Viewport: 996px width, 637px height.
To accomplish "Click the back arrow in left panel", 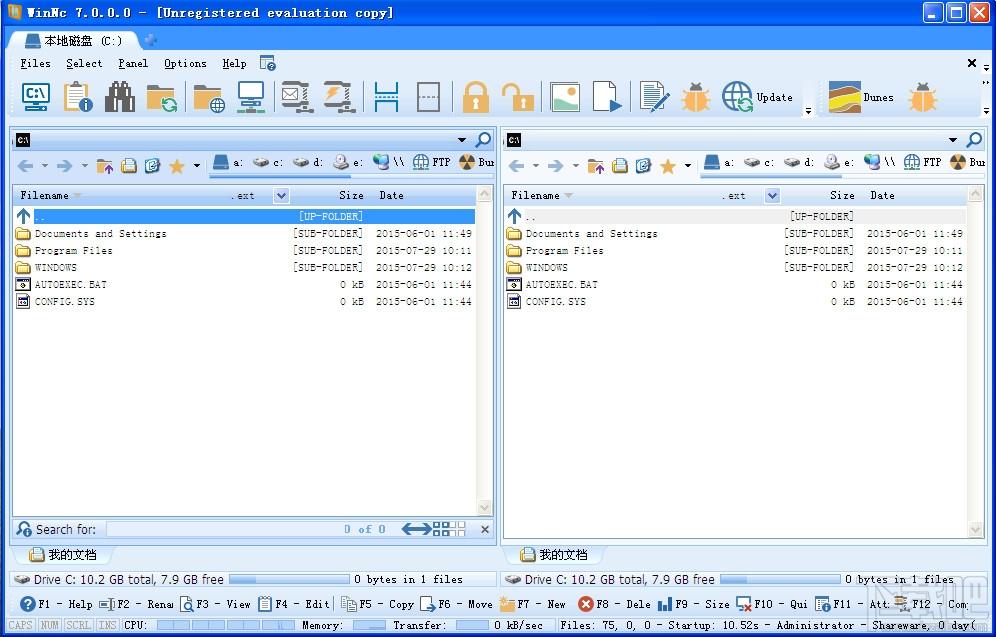I will [x=25, y=166].
